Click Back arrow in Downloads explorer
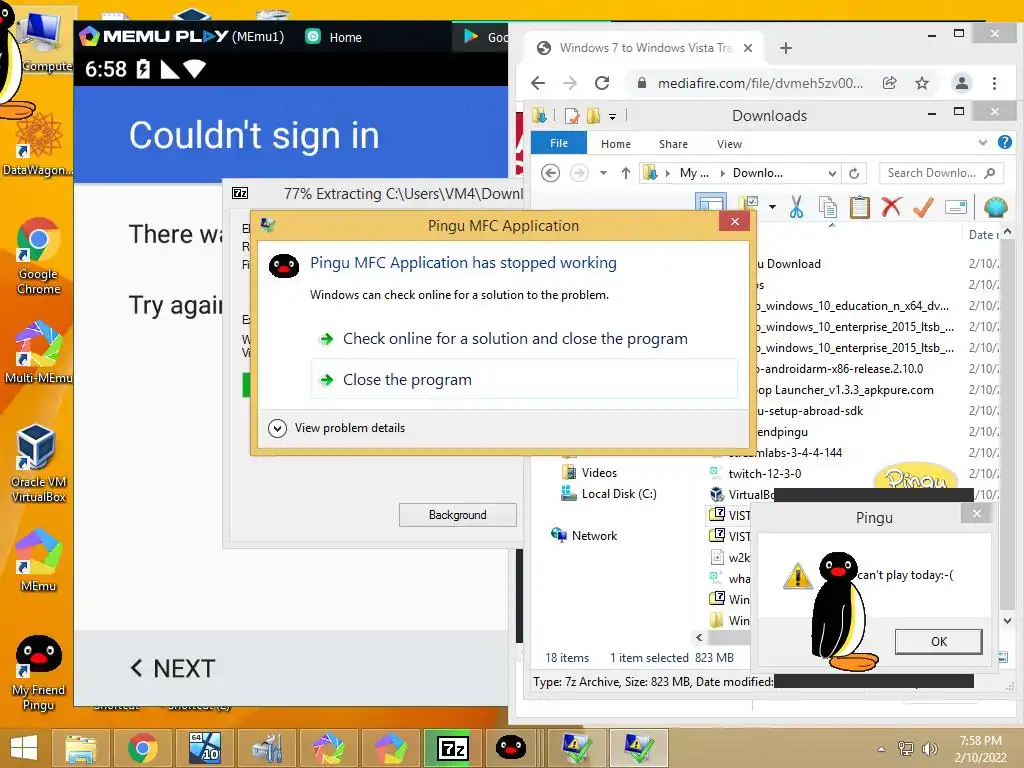Image resolution: width=1024 pixels, height=768 pixels. [x=551, y=173]
